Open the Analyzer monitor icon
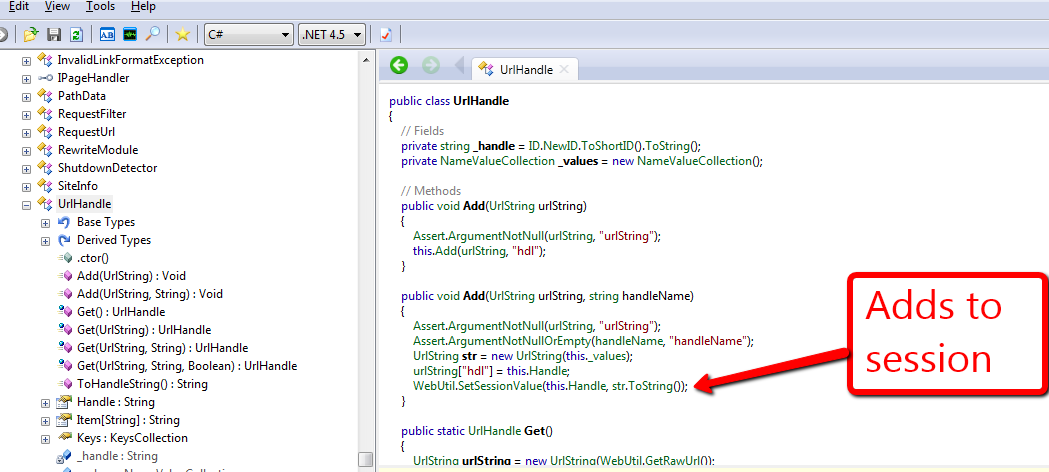This screenshot has width=1049, height=472. (x=130, y=34)
